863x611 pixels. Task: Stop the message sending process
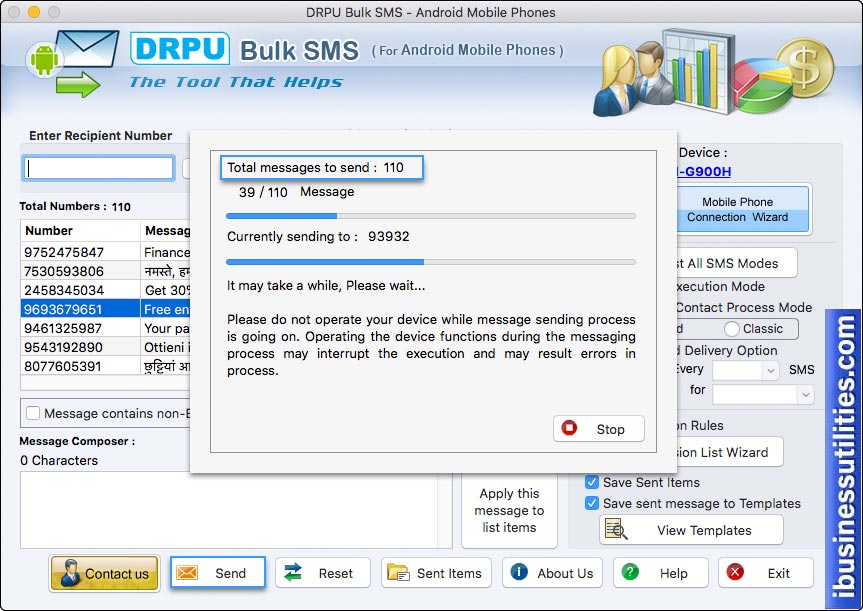click(x=599, y=428)
